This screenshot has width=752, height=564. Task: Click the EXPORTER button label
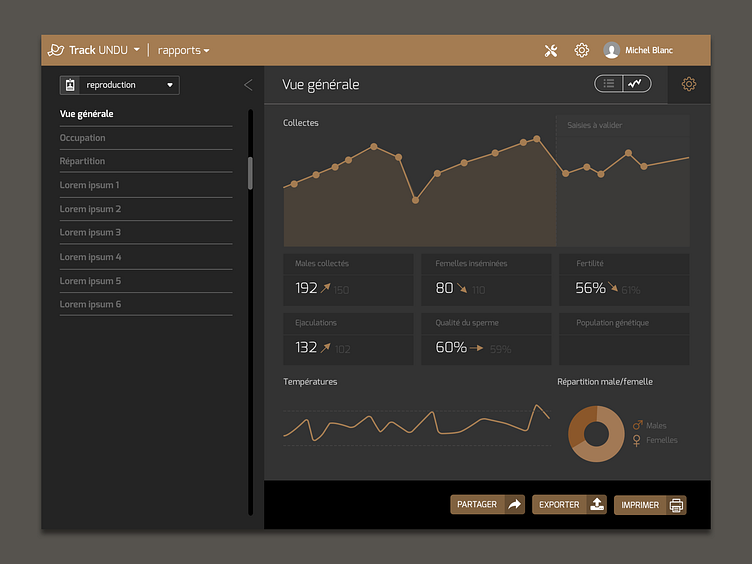559,505
